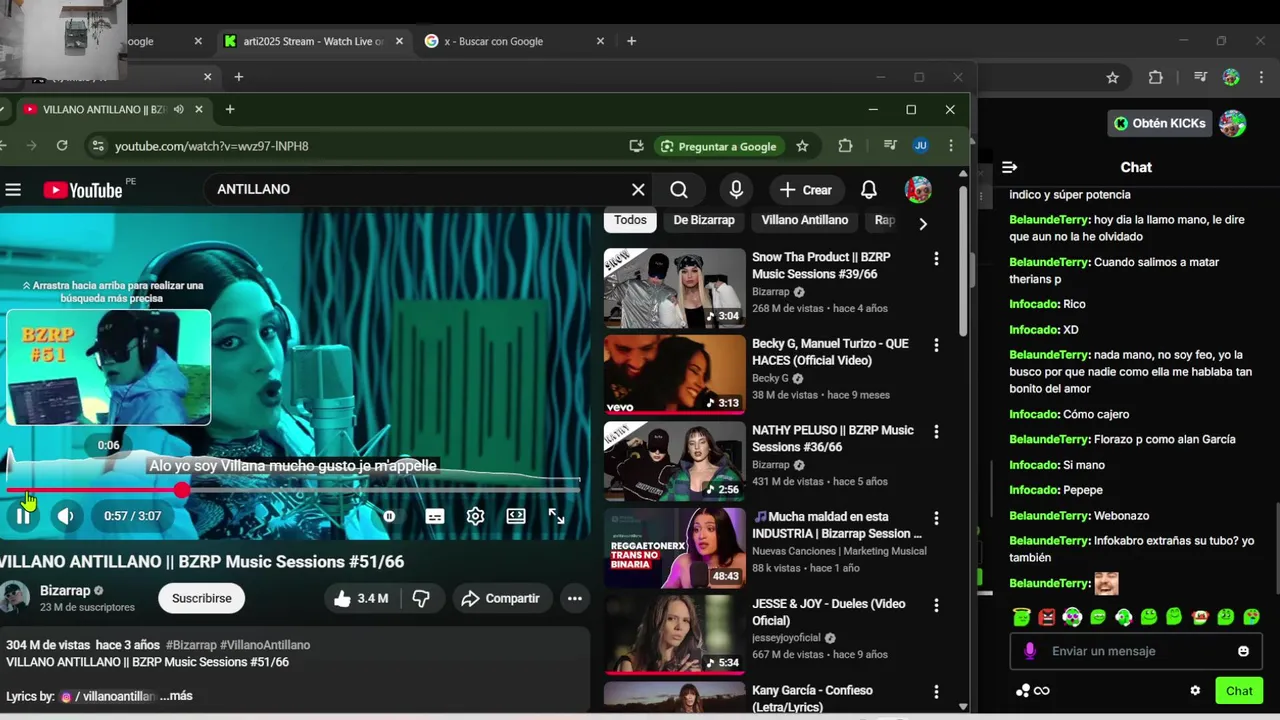This screenshot has height=720, width=1280.
Task: Open options for JESSE & JOY Dueles video
Action: coord(936,605)
